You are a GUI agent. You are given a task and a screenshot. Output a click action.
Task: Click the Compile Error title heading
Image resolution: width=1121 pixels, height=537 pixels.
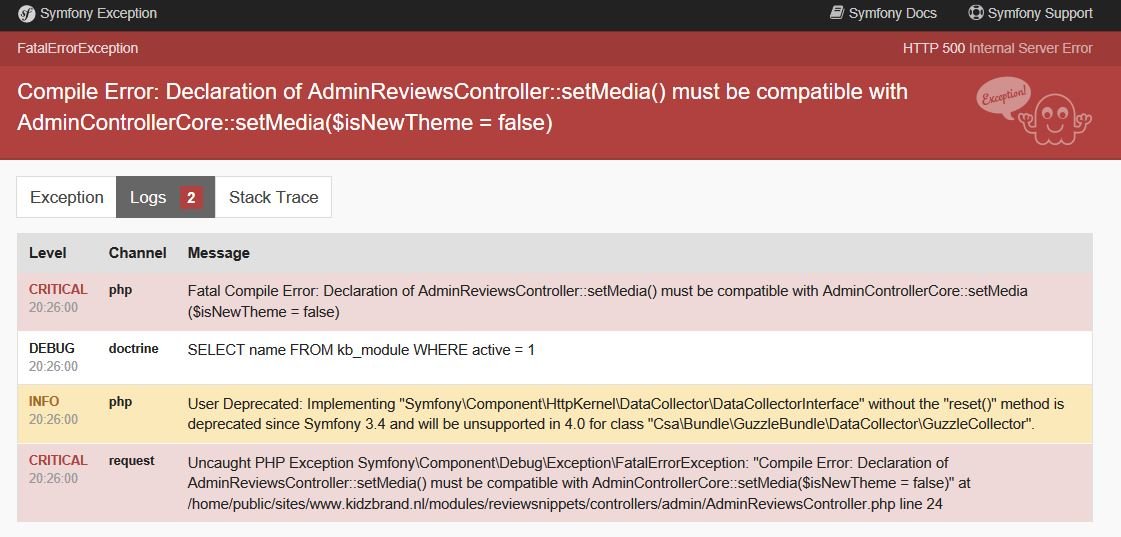[463, 107]
